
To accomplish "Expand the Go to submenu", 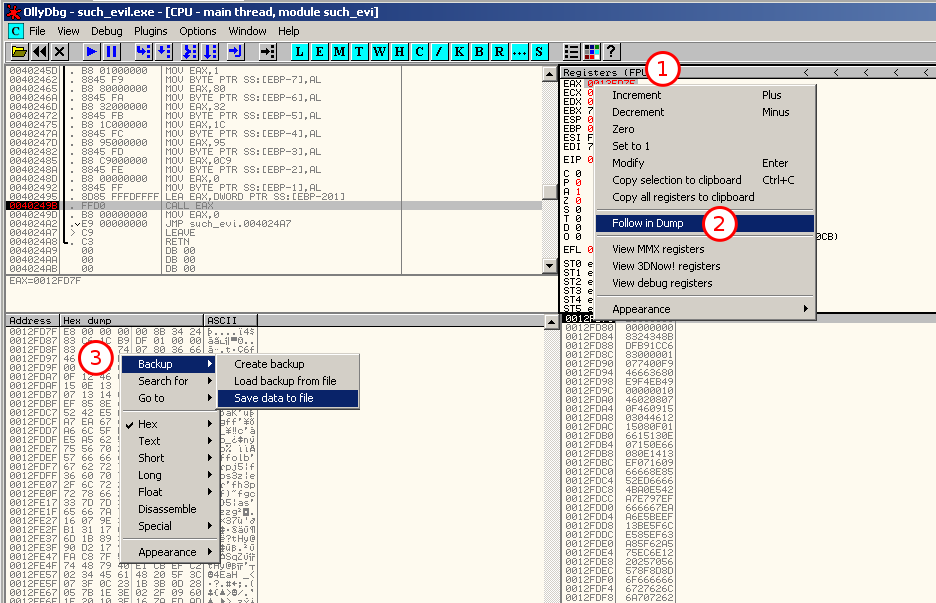I will pyautogui.click(x=167, y=398).
